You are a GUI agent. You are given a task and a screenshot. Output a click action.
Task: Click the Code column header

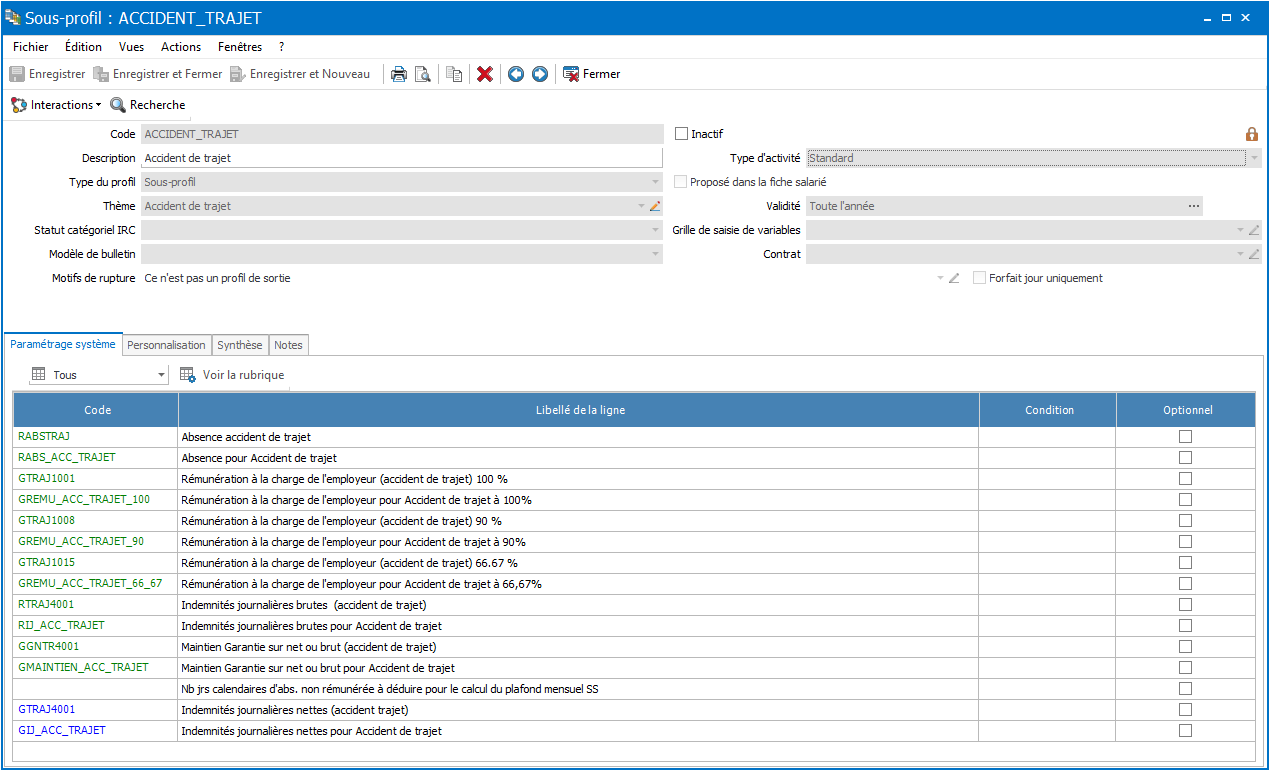point(96,410)
